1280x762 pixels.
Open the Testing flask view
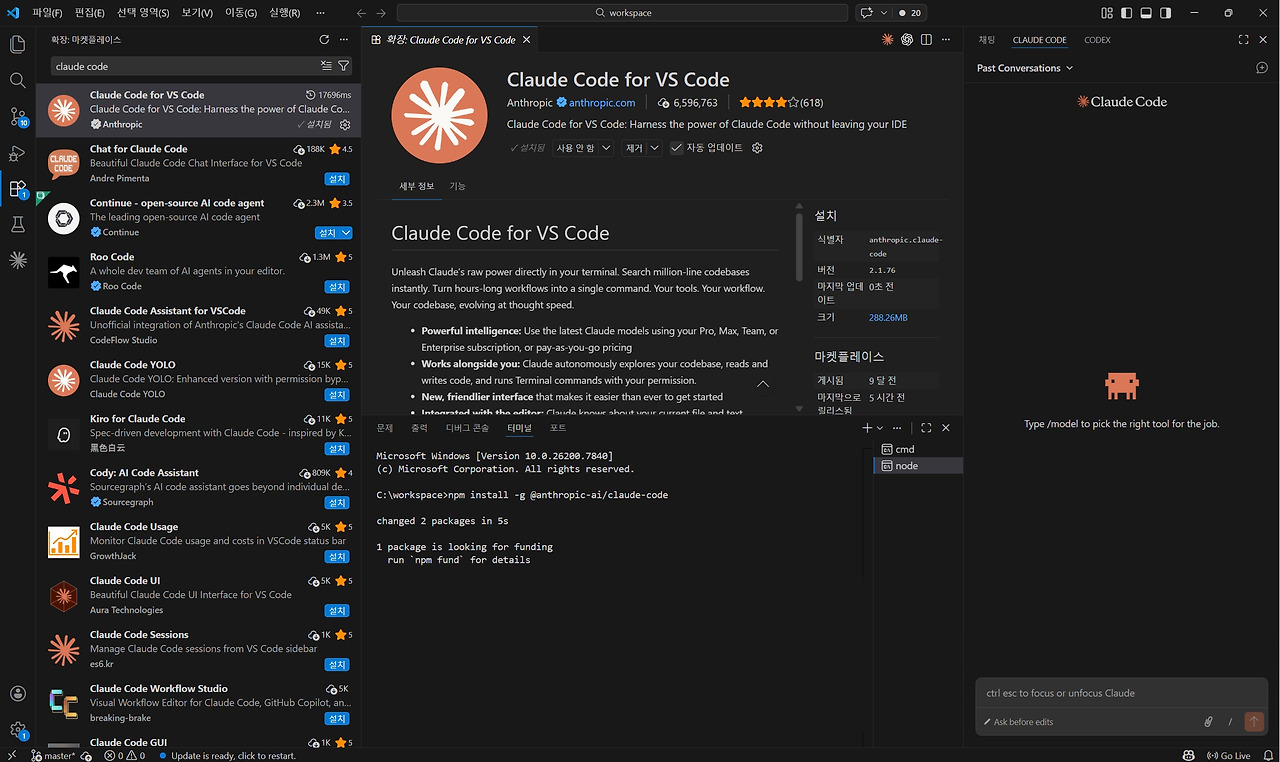(17, 225)
